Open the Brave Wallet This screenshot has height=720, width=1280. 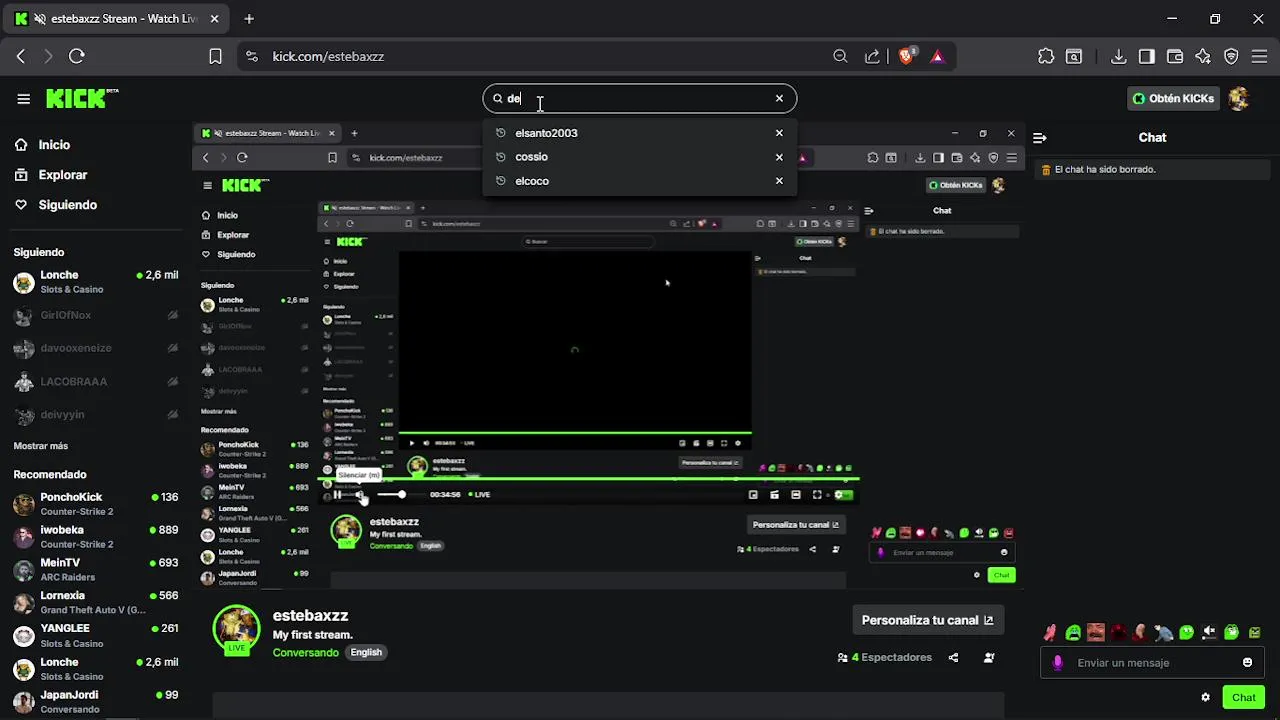1175,56
